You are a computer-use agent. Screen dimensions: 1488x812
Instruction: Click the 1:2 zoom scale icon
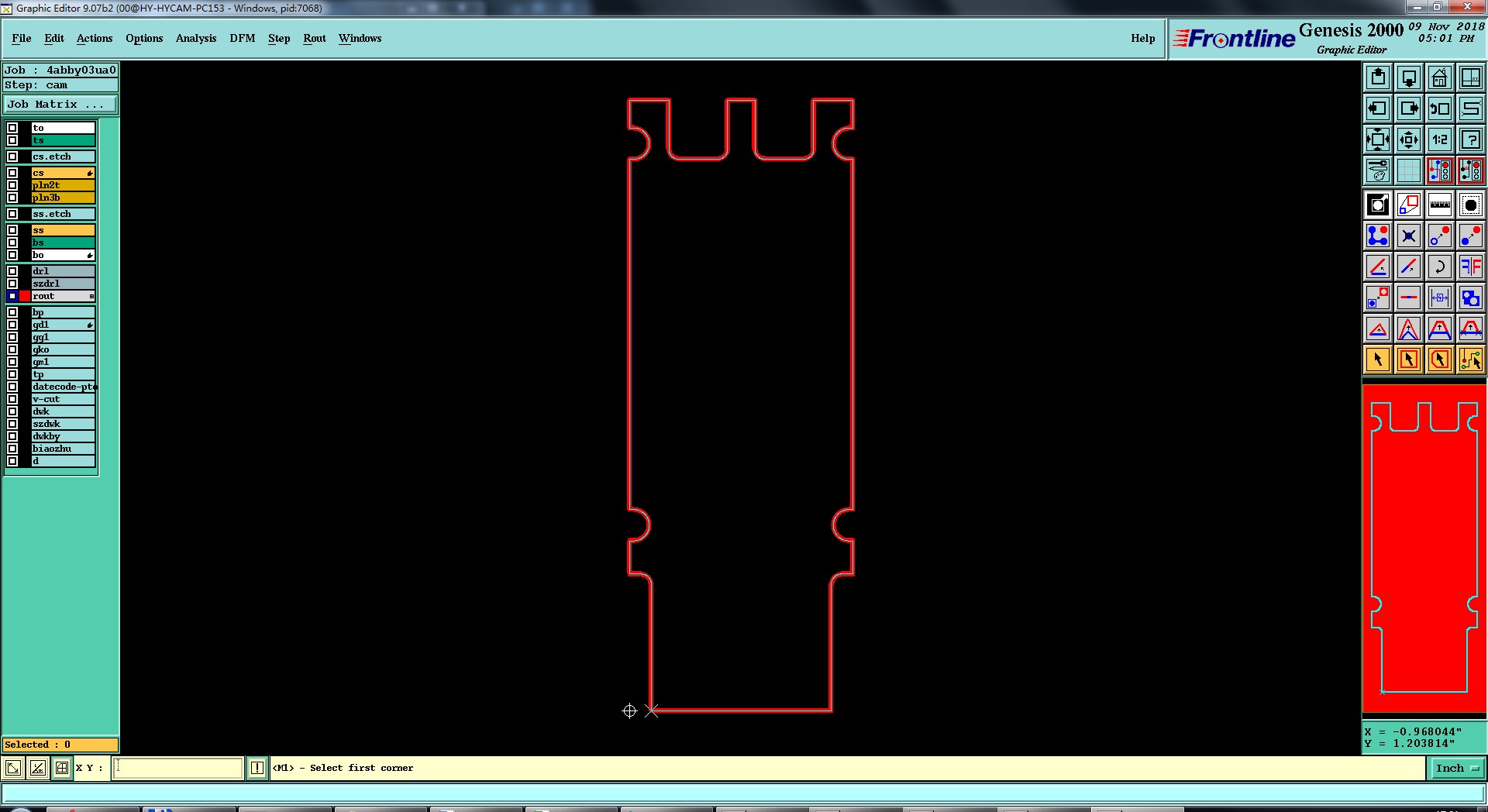[x=1440, y=139]
